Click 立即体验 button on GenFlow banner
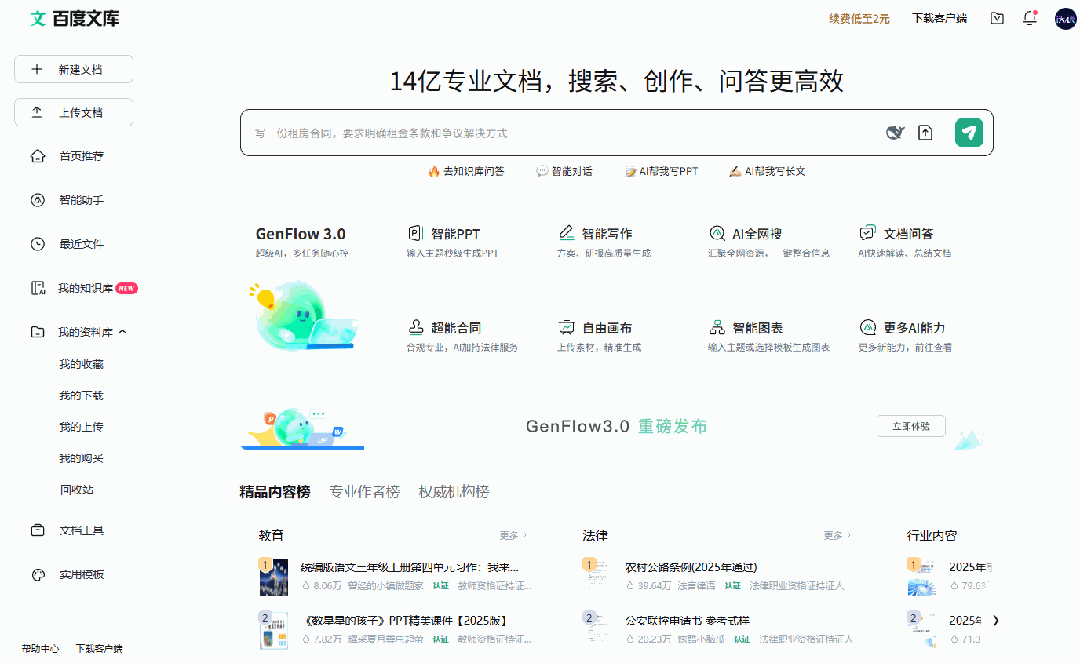Screen dimensions: 1080x663 click(x=911, y=426)
